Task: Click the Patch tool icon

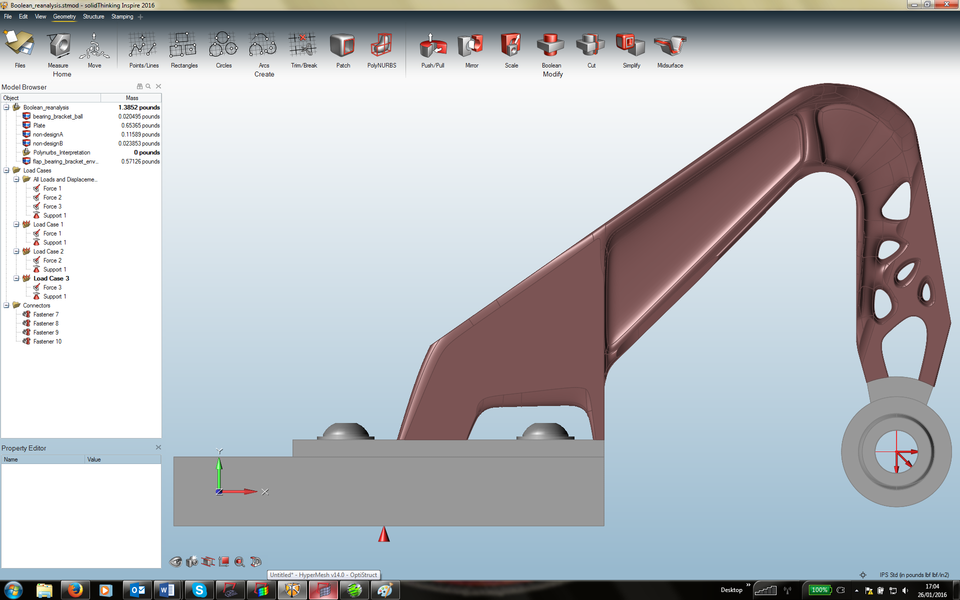Action: (343, 45)
